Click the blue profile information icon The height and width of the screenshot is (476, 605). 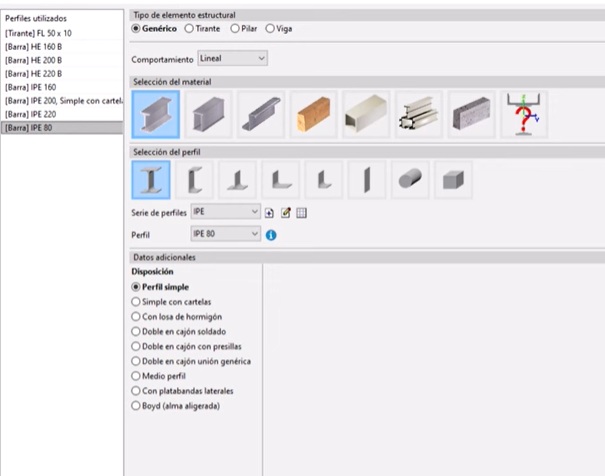271,235
